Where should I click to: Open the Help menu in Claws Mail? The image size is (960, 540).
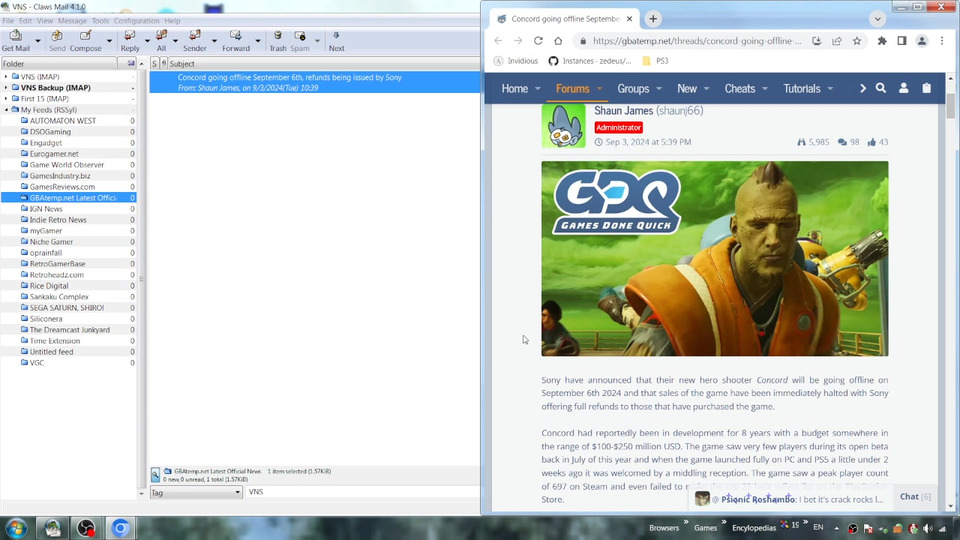pyautogui.click(x=172, y=21)
